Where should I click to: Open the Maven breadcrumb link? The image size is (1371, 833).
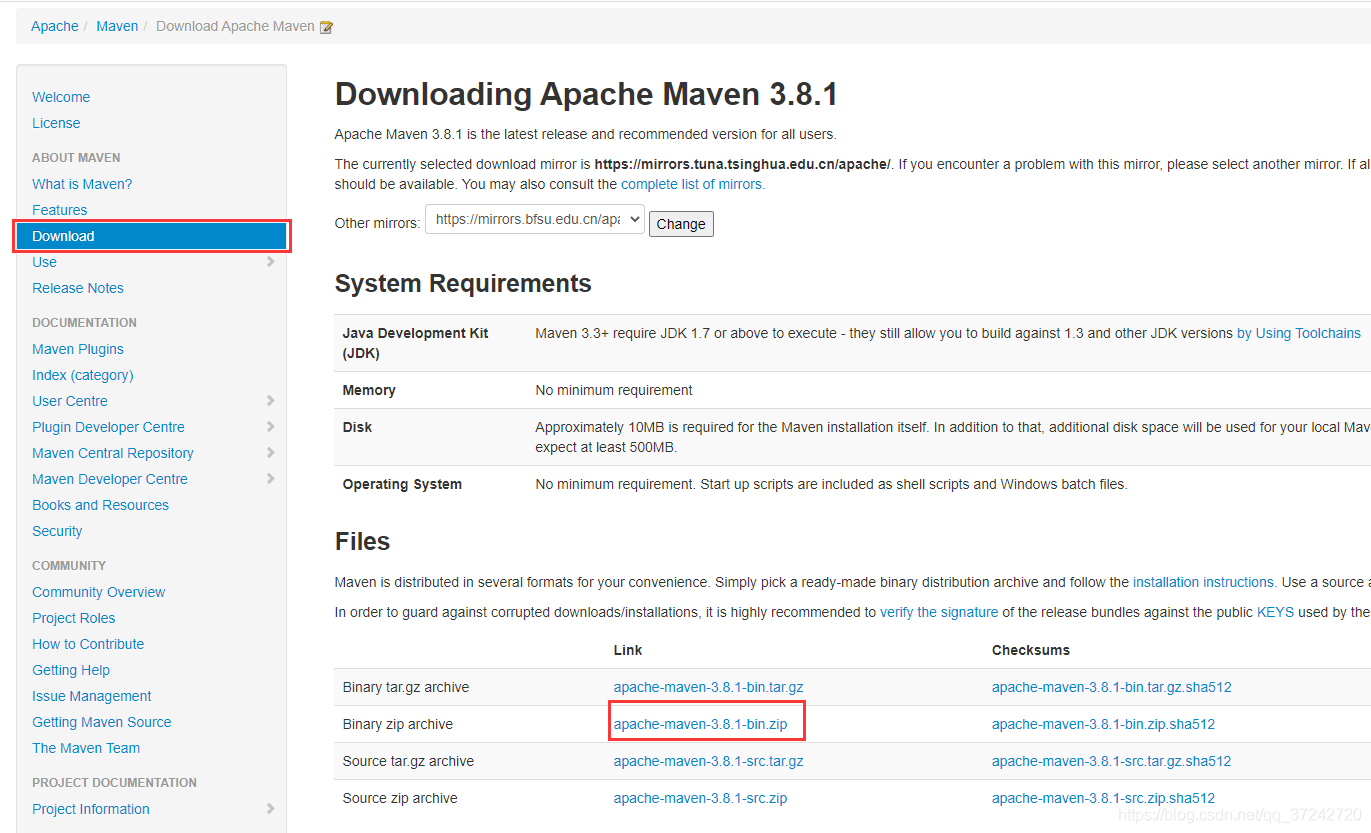pos(117,26)
